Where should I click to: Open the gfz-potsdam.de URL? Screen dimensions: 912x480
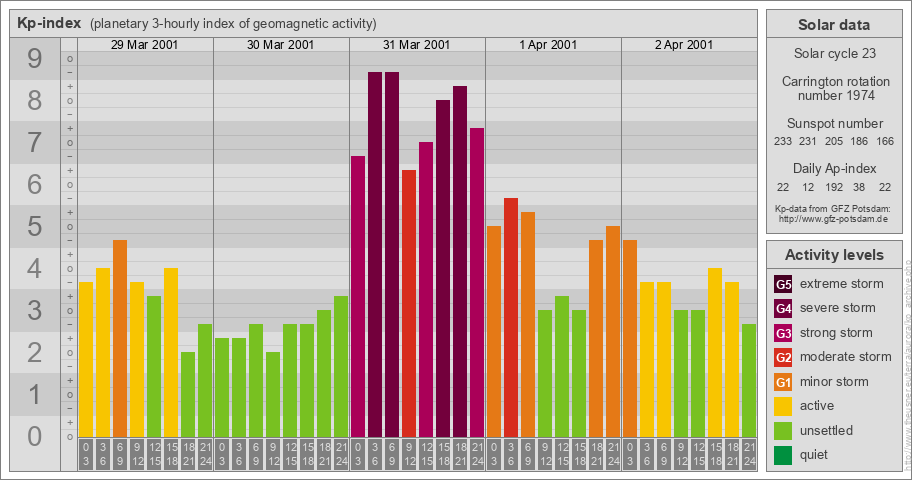pyautogui.click(x=833, y=219)
